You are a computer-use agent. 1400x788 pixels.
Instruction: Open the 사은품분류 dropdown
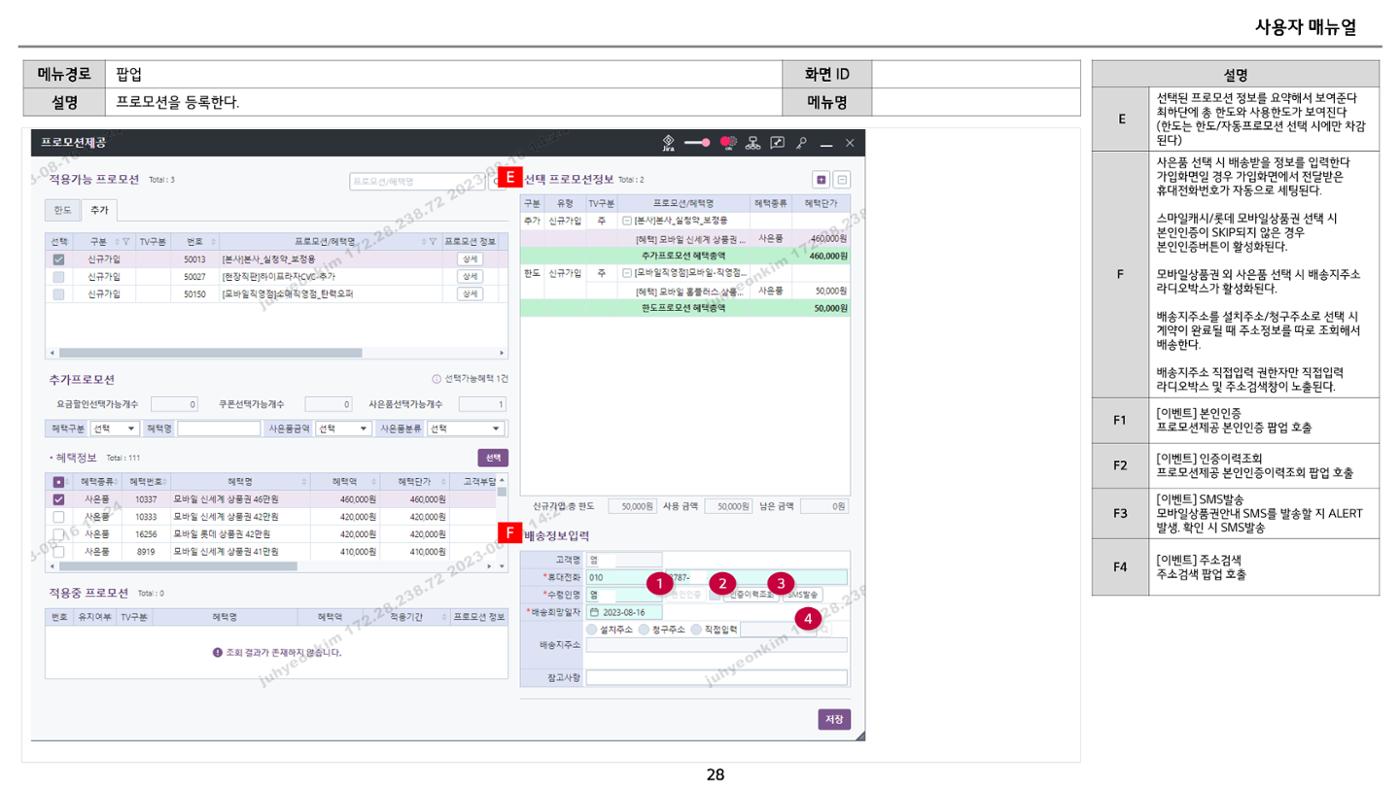tap(467, 428)
